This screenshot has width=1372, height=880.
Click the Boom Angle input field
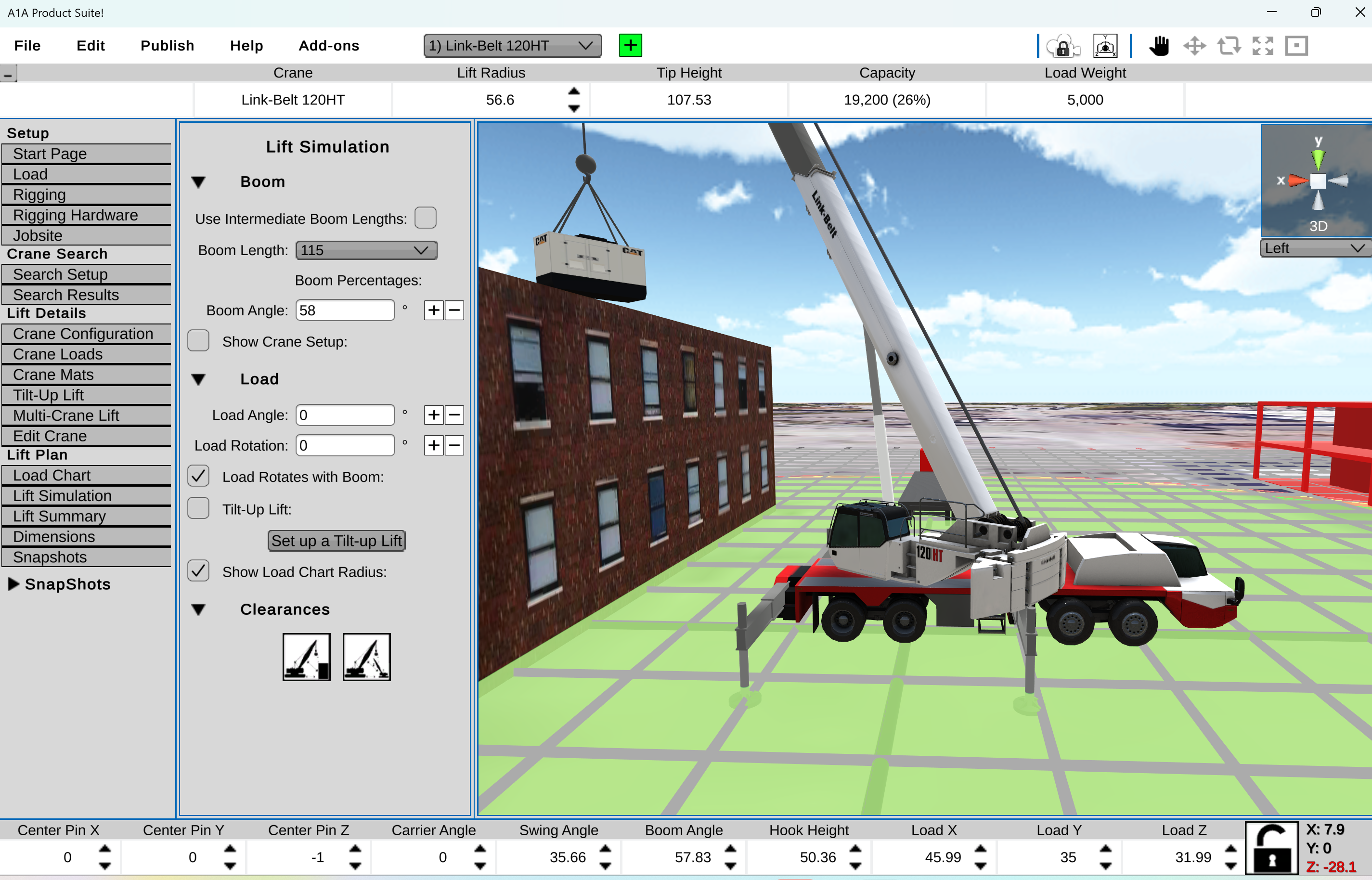(x=345, y=311)
